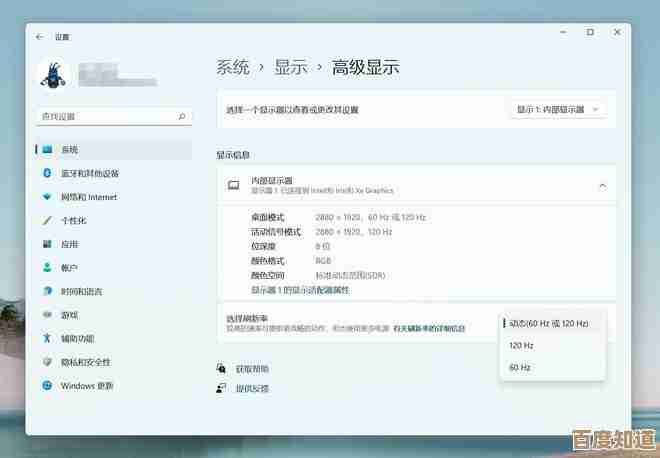Click the 辅助功能 accessibility icon
Screen dimensions: 660x458
[x=47, y=338]
